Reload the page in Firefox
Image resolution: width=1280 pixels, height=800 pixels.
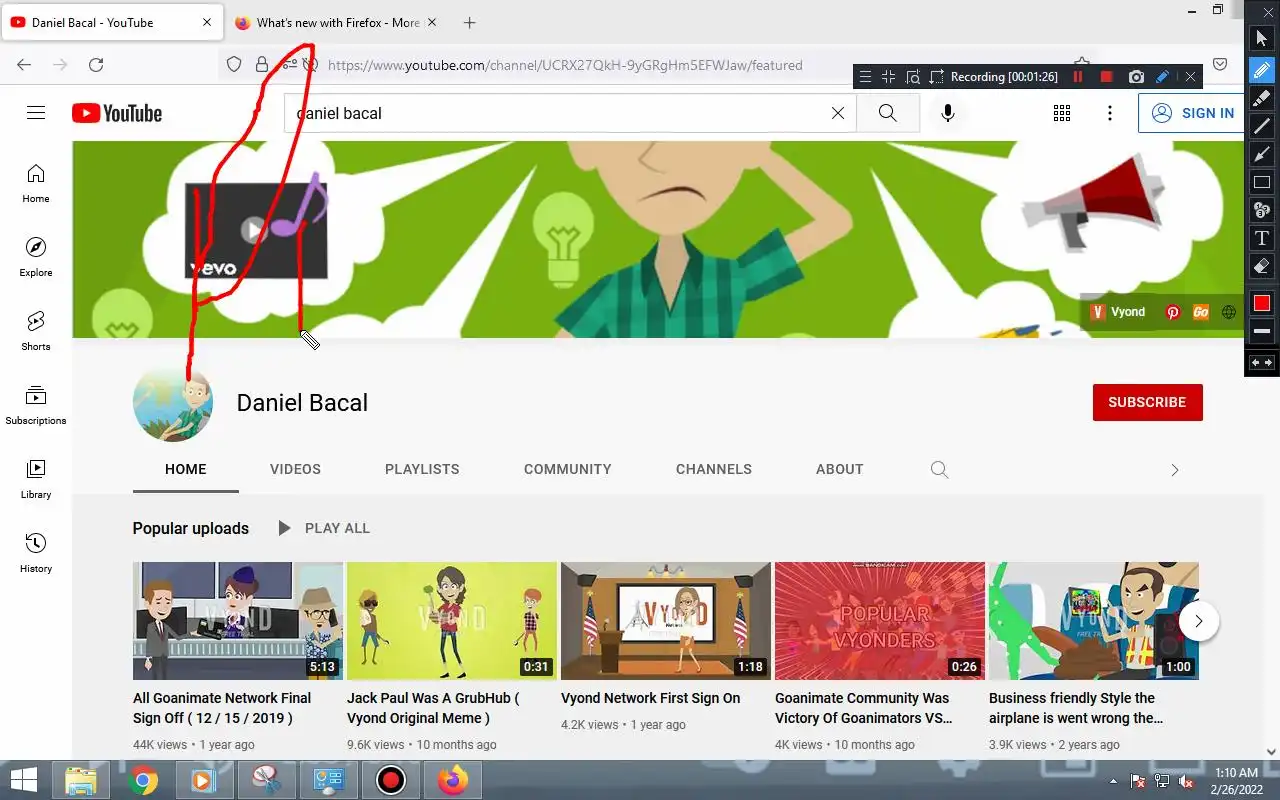[96, 65]
